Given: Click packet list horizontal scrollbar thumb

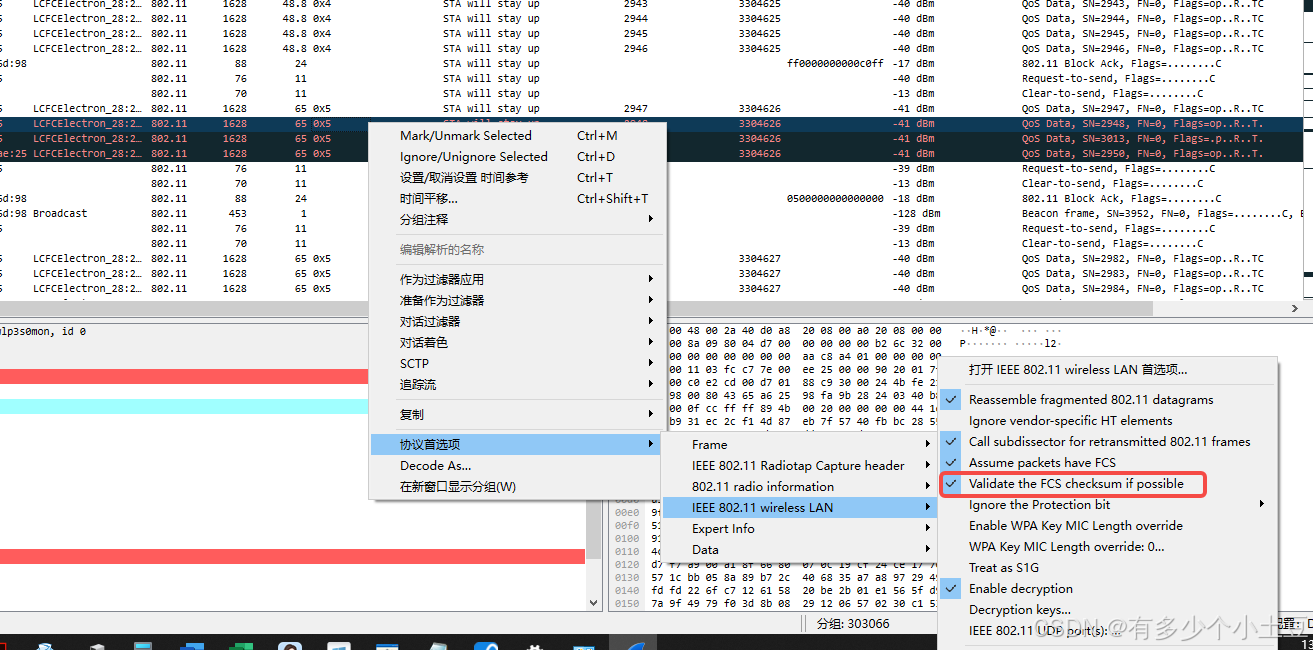Looking at the screenshot, I should point(577,309).
